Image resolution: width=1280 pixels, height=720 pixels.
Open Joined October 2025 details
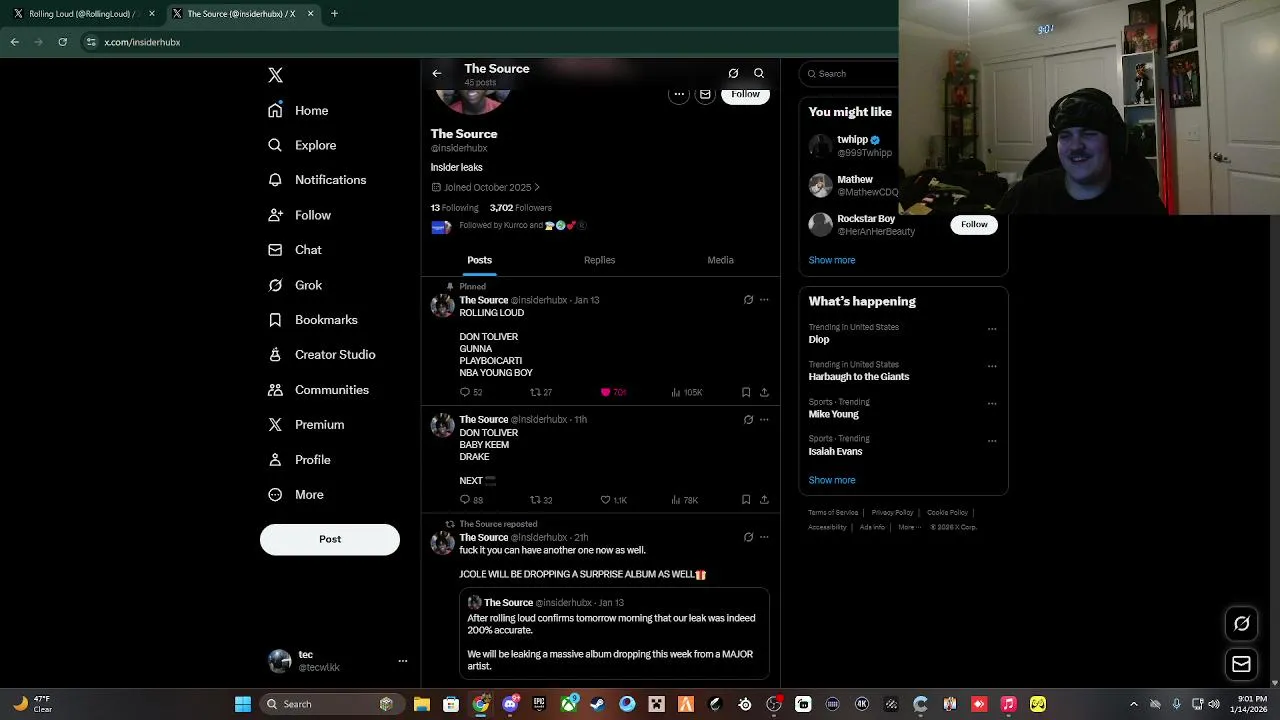click(486, 187)
